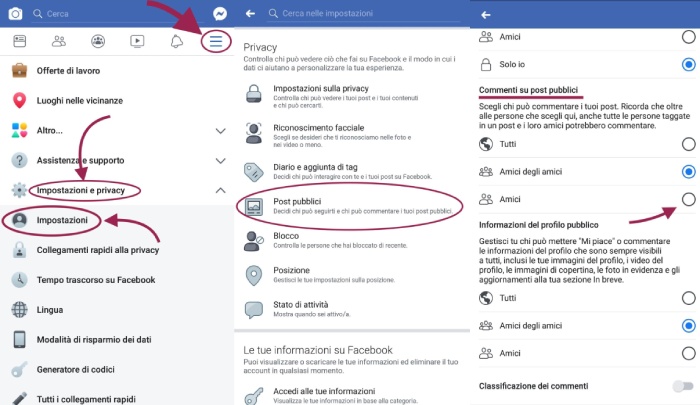
Task: Click 'Informazioni del profilo pubblico' heading
Action: pyautogui.click(x=538, y=225)
